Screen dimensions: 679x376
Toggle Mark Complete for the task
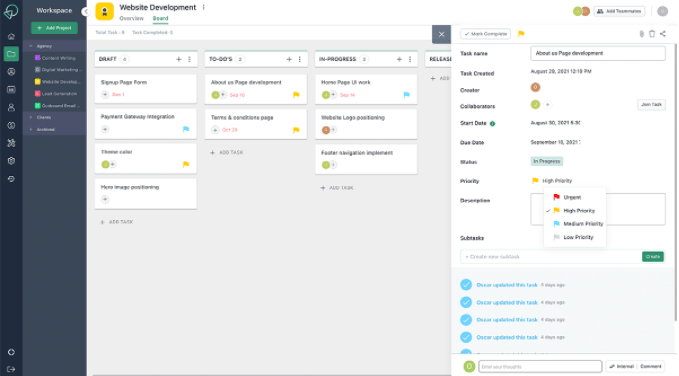pos(485,33)
